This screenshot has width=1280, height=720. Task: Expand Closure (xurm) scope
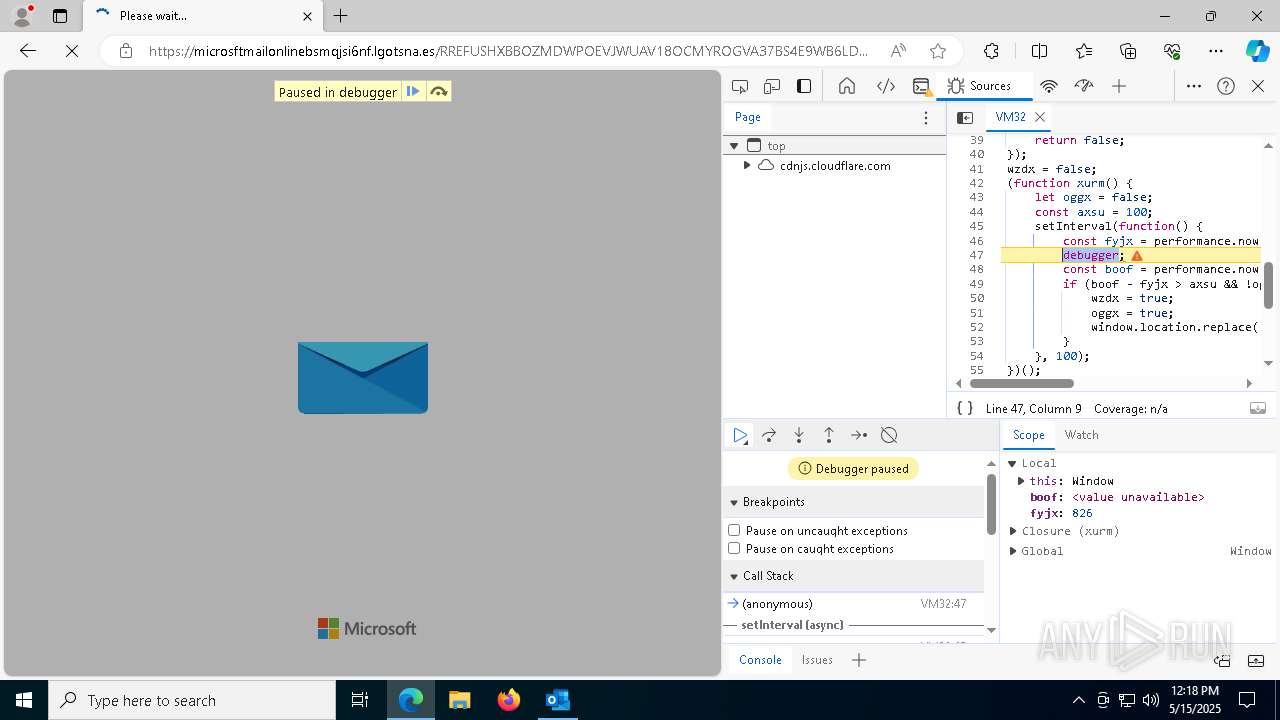(x=1013, y=531)
